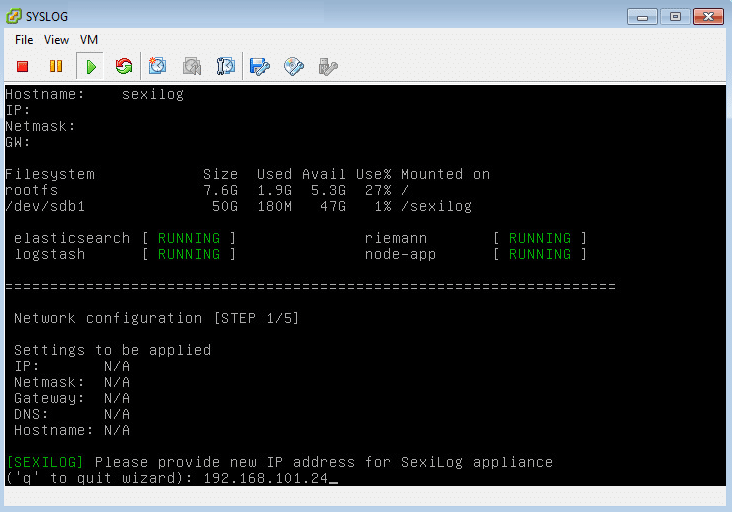The image size is (732, 512).
Task: Click the 'Network configuration [STEP 1/5]' text
Action: [x=156, y=318]
